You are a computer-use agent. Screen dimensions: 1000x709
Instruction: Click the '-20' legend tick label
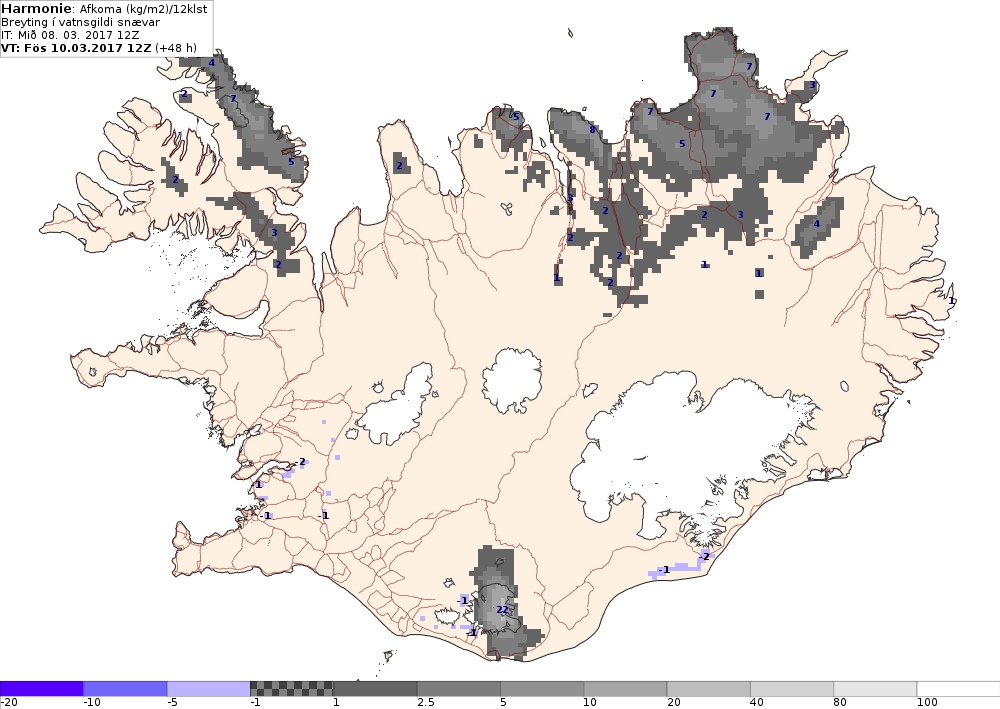tap(8, 703)
